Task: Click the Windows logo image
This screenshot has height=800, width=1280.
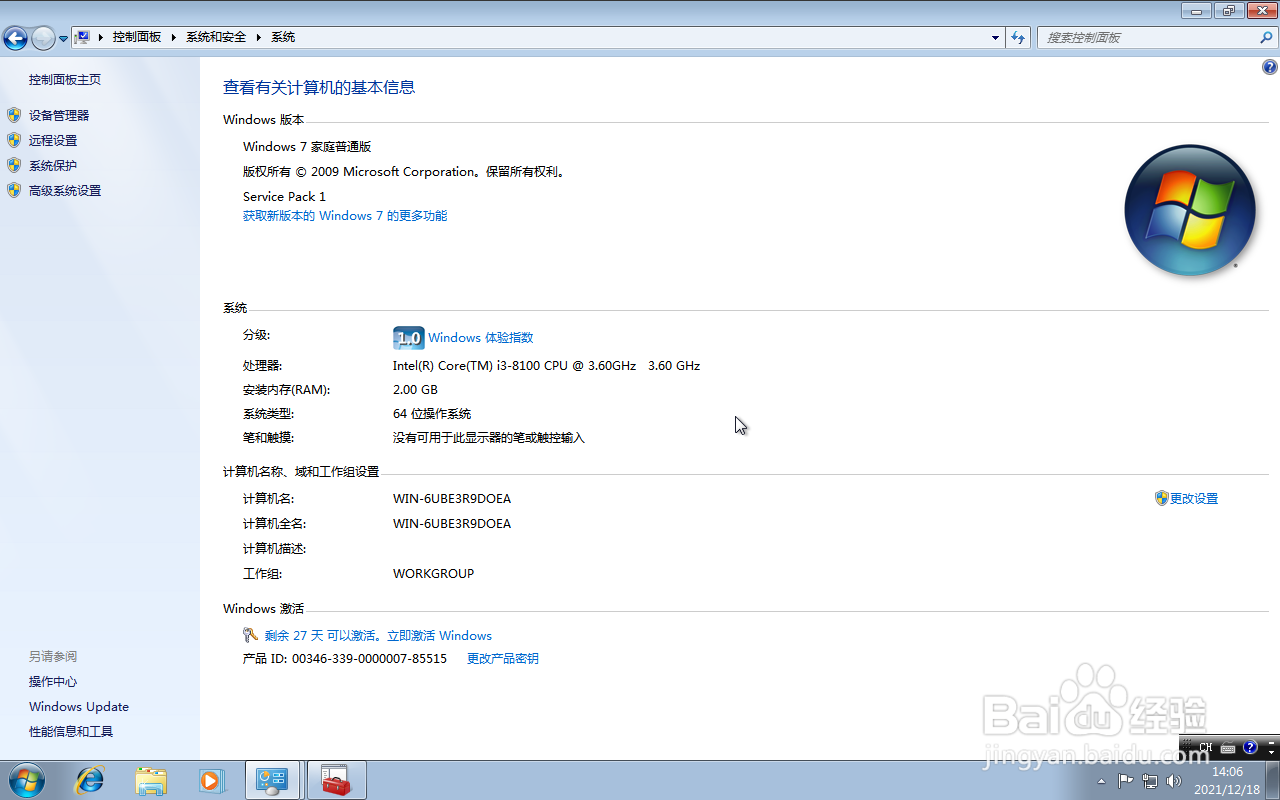Action: pos(1190,210)
